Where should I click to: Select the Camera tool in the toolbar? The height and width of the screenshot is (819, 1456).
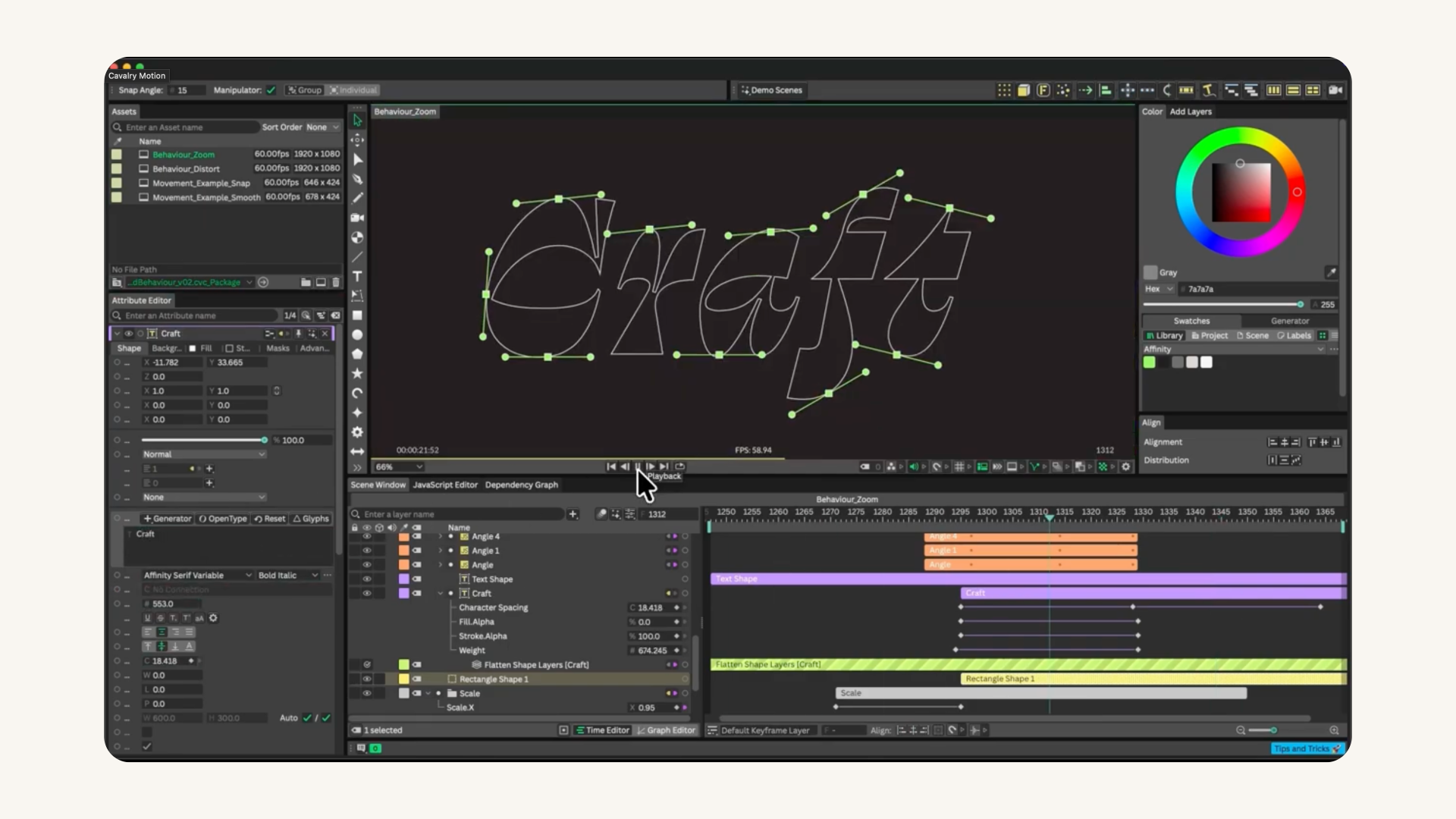pyautogui.click(x=357, y=218)
